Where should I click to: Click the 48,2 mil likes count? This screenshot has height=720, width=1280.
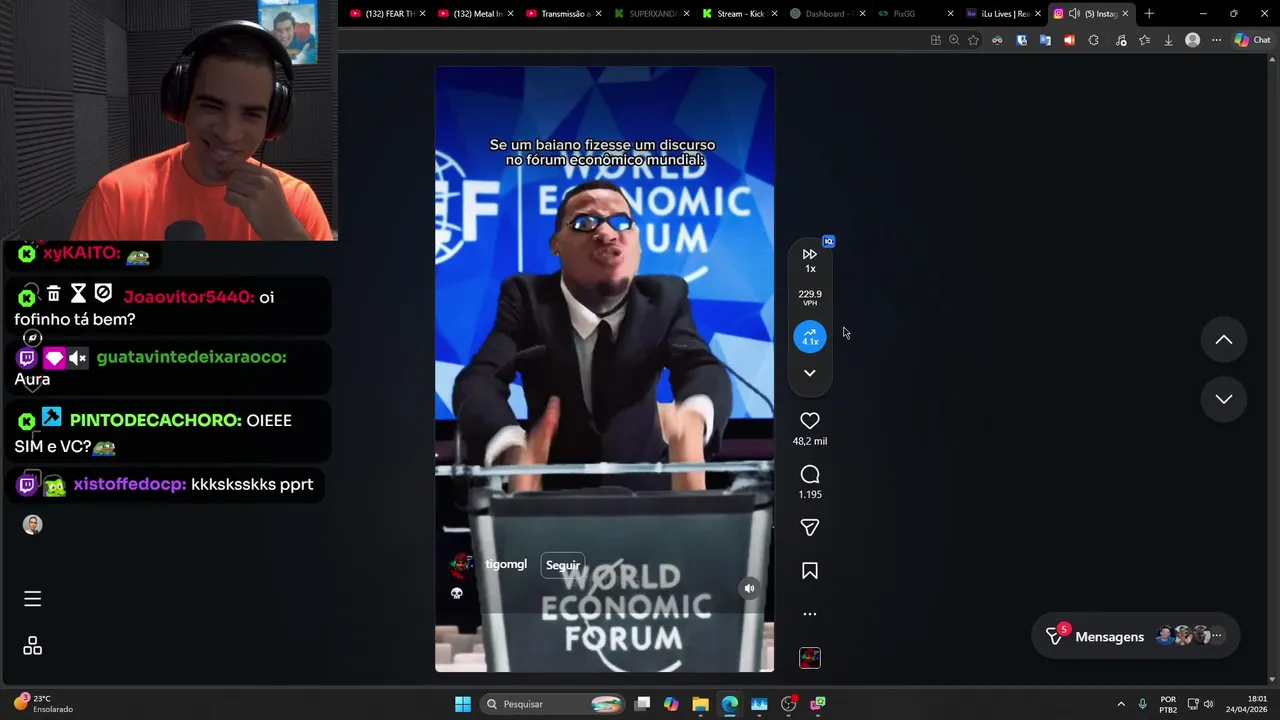(x=810, y=441)
